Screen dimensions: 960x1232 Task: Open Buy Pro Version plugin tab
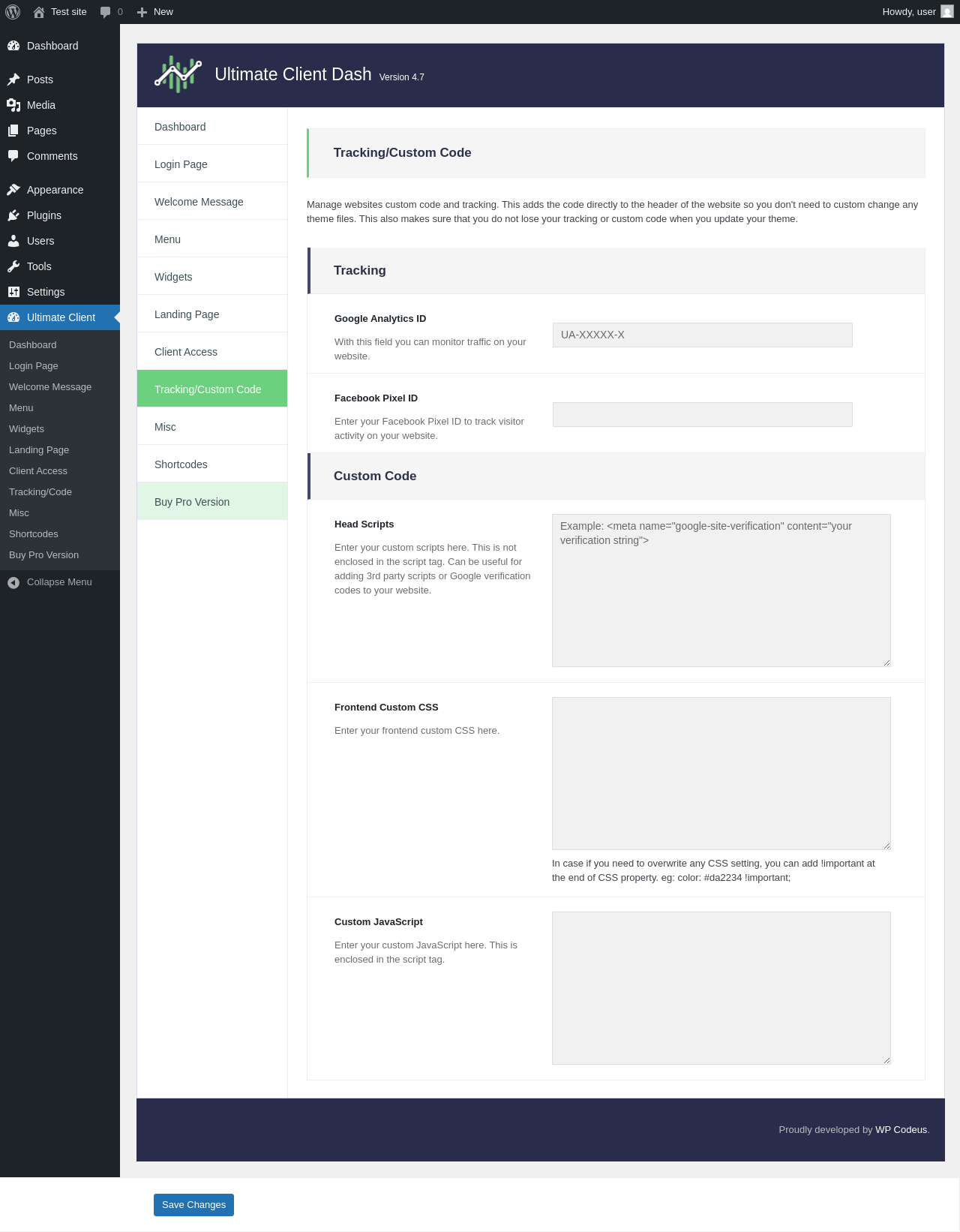click(212, 501)
